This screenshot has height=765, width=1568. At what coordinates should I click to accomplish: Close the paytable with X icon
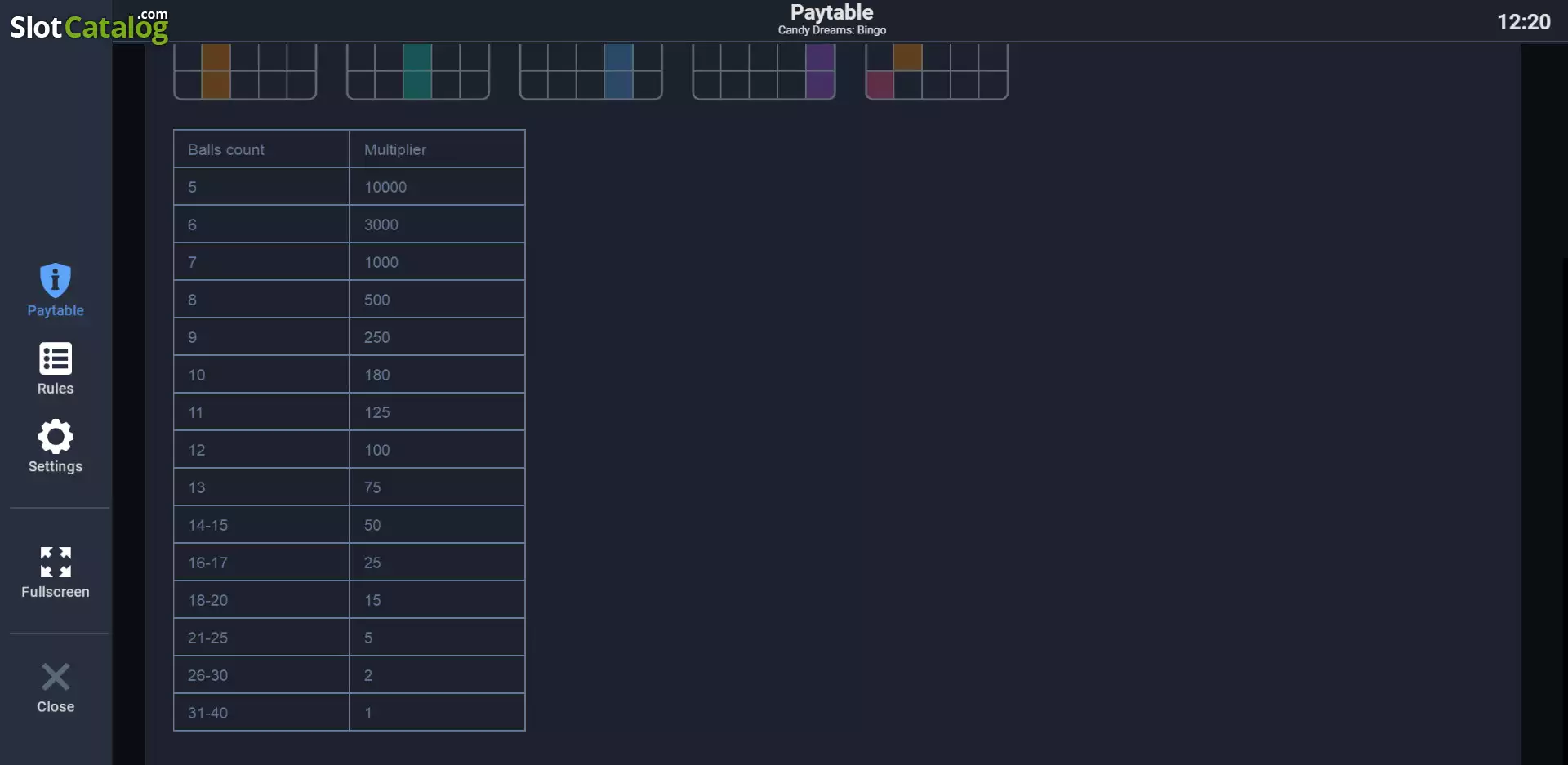[56, 677]
